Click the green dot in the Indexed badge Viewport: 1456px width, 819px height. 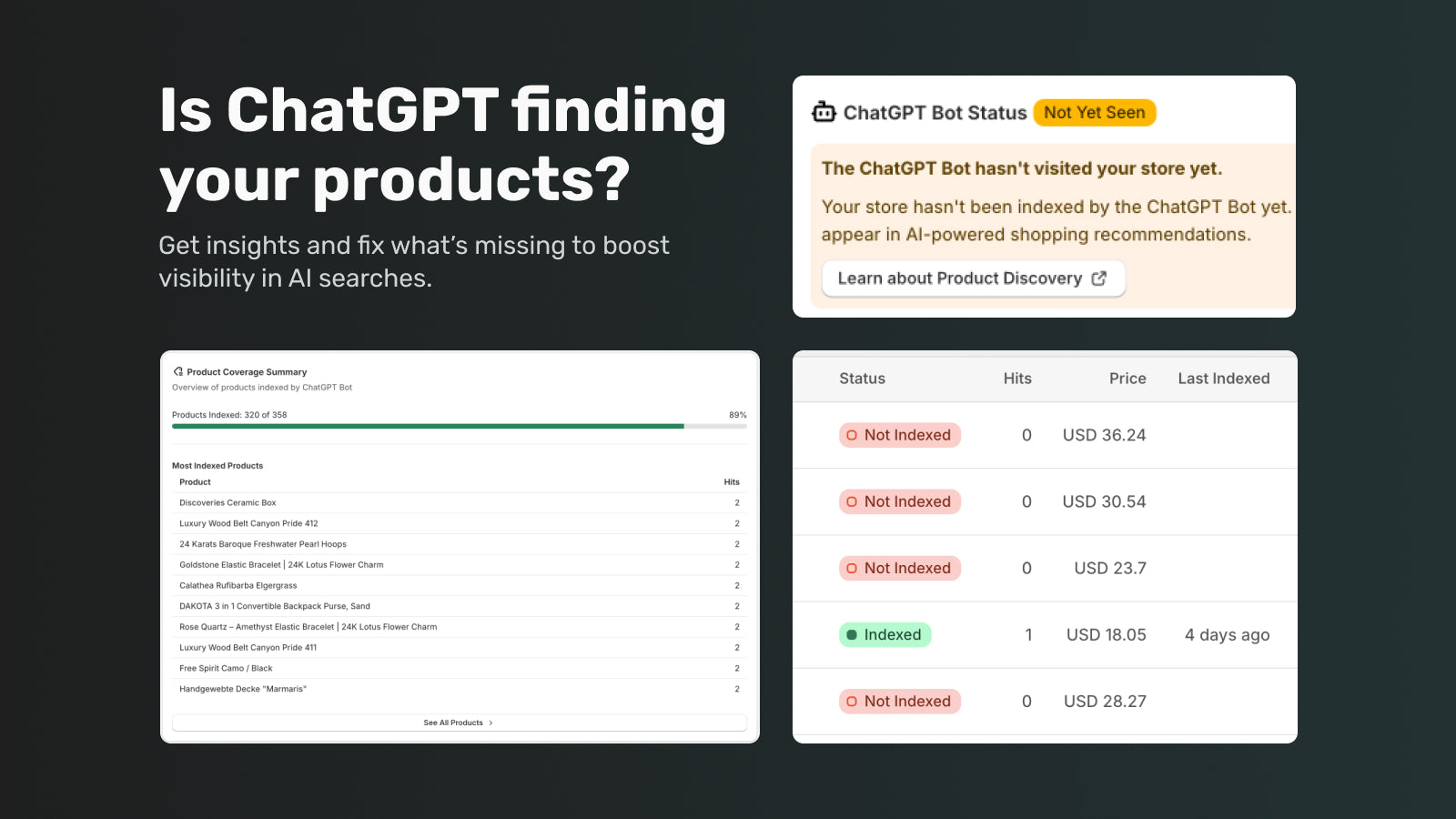pos(852,635)
